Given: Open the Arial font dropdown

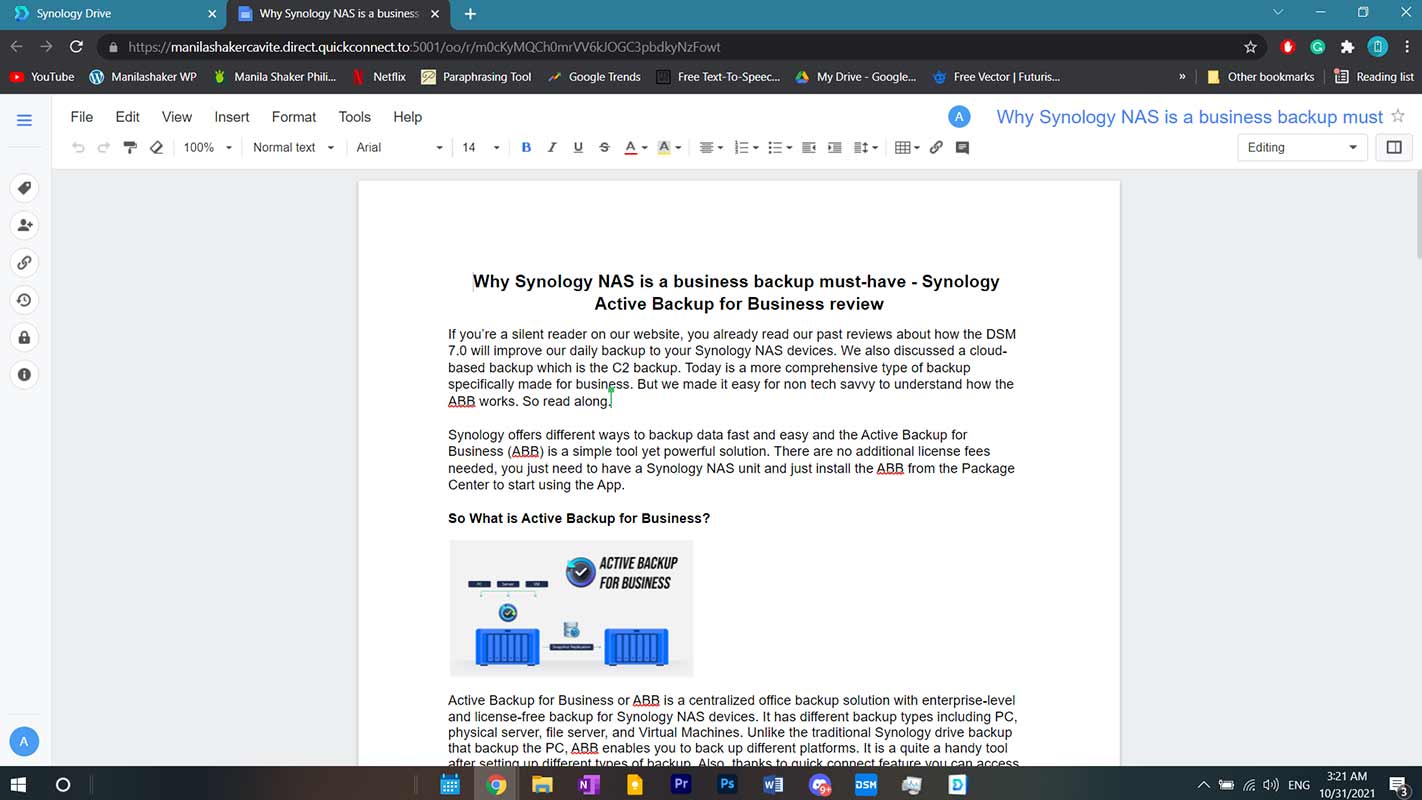Looking at the screenshot, I should pos(399,148).
